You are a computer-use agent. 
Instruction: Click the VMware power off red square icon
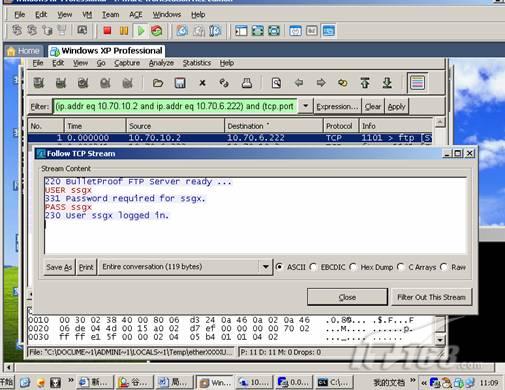pos(107,31)
